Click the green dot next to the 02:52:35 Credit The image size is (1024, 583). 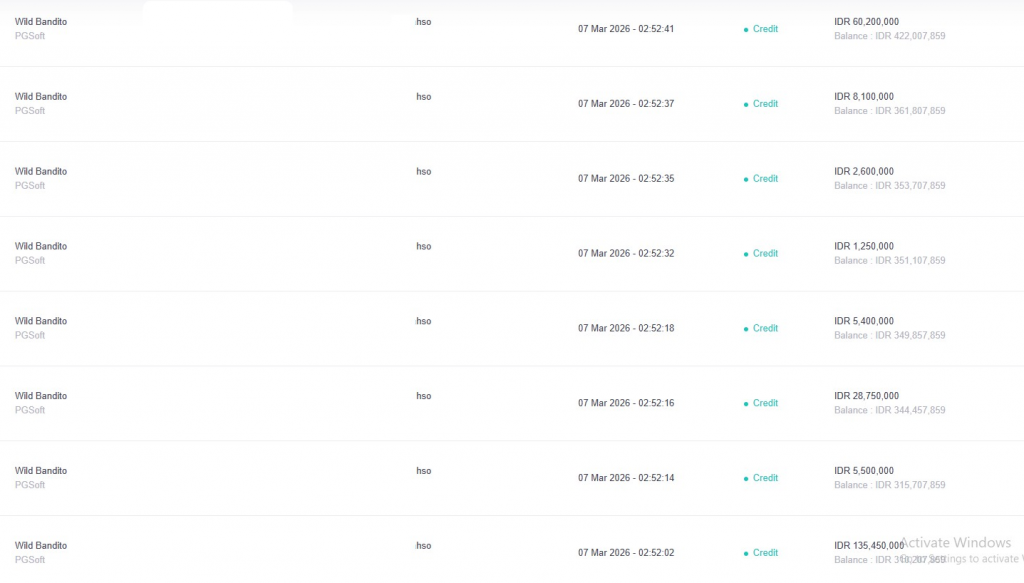click(746, 180)
